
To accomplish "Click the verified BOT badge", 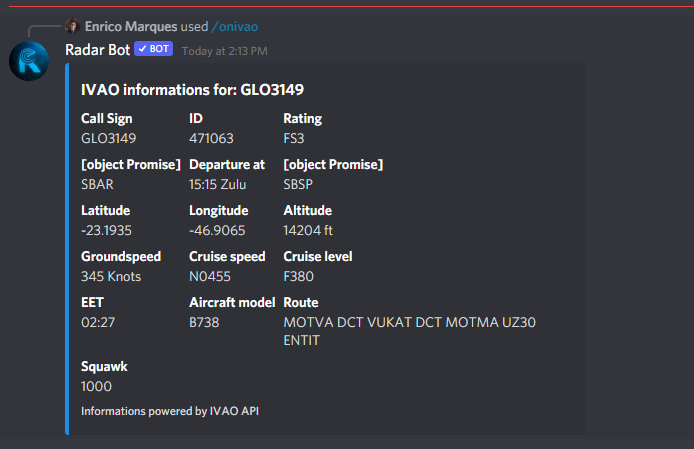I will pos(154,49).
